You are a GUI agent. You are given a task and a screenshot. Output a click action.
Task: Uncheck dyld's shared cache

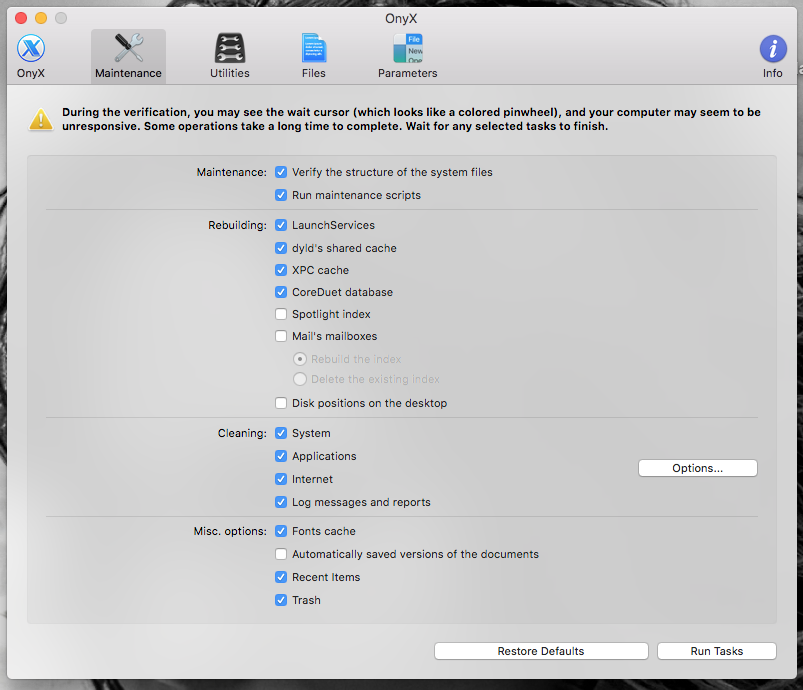(x=281, y=248)
